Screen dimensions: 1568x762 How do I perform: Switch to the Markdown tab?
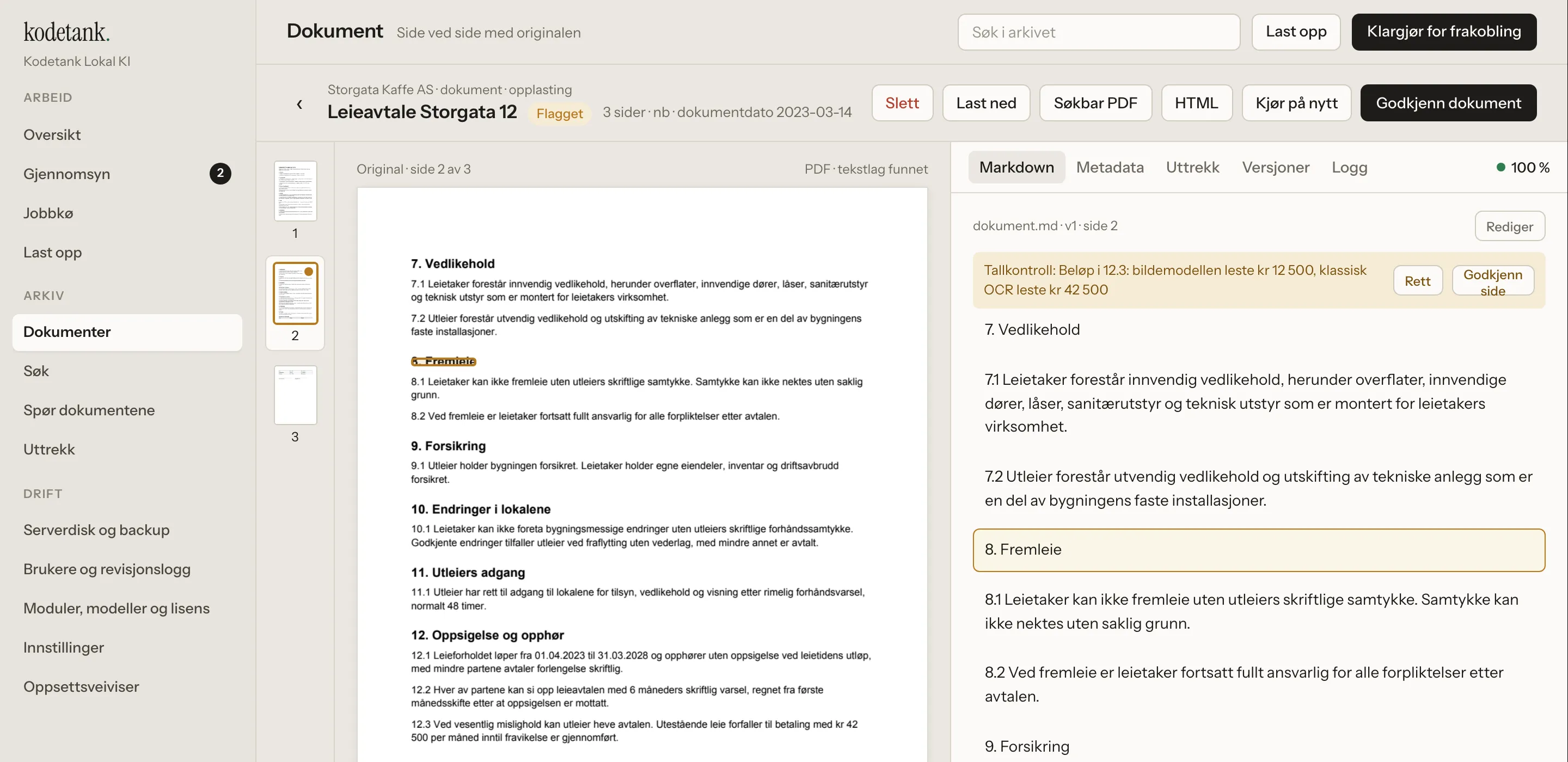pos(1016,168)
